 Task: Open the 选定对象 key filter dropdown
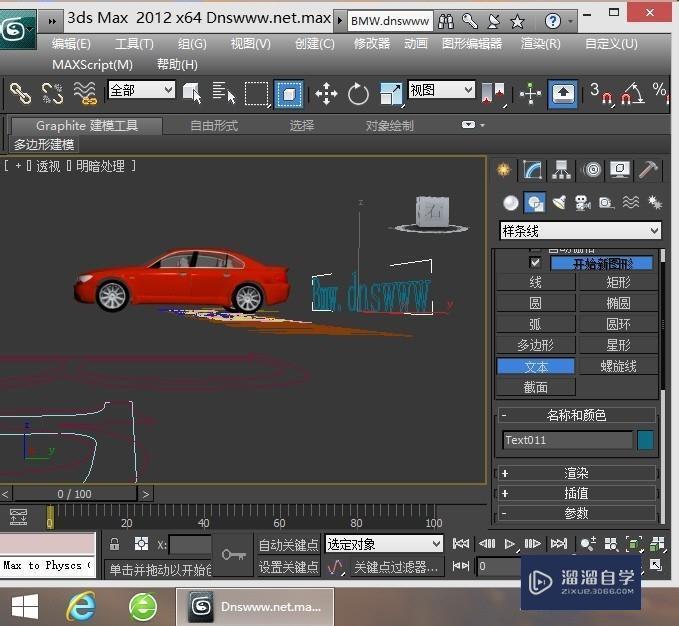pyautogui.click(x=384, y=544)
